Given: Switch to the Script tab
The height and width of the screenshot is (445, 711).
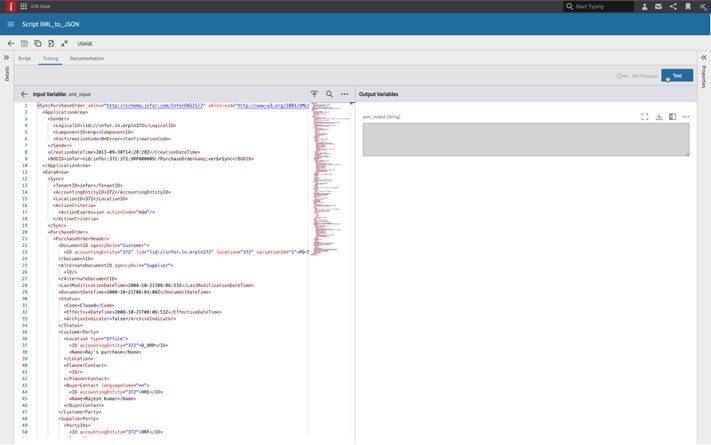Looking at the screenshot, I should pyautogui.click(x=24, y=59).
